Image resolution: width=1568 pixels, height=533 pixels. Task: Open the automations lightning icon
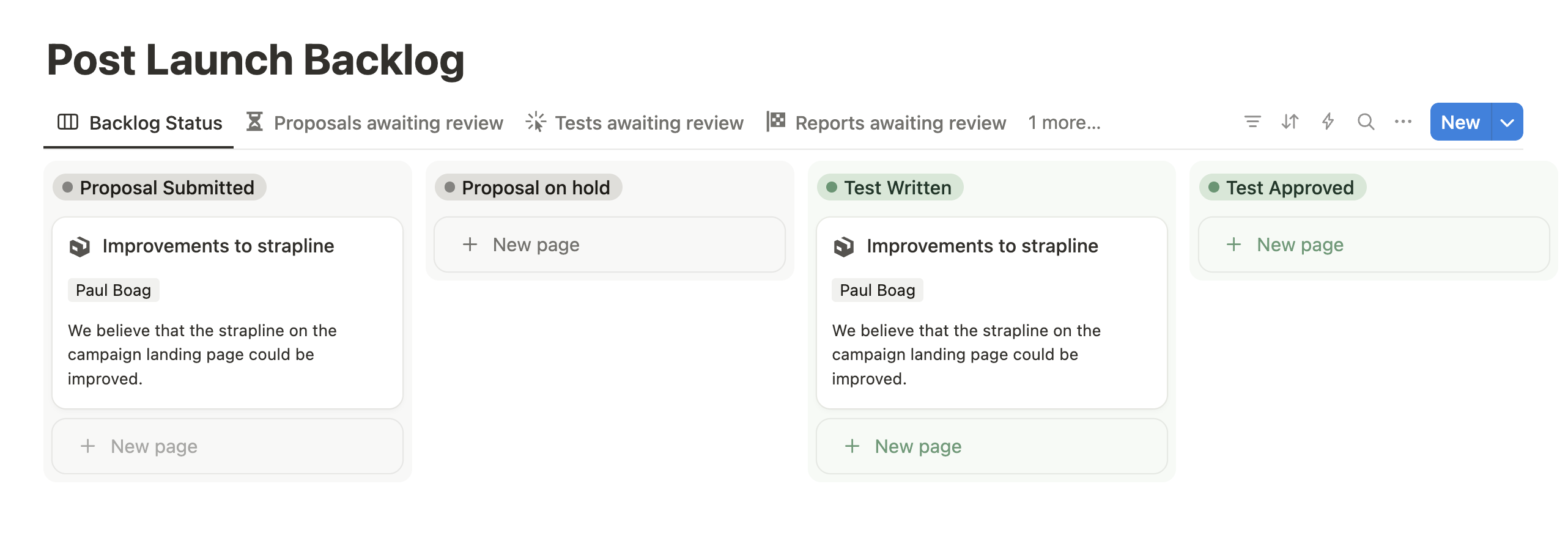pyautogui.click(x=1328, y=122)
